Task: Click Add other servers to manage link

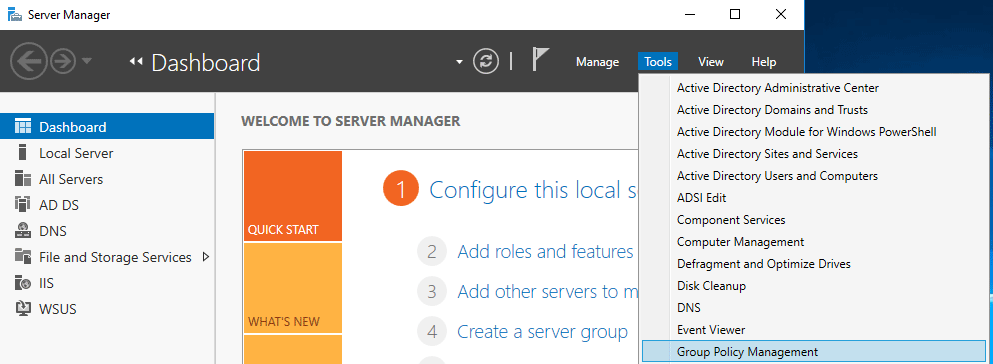Action: pos(547,292)
